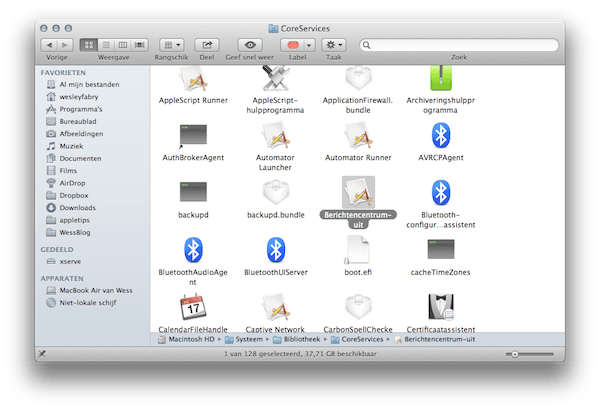Viewport: 600px width, 410px height.
Task: Go forward with the right arrow button
Action: (65, 45)
